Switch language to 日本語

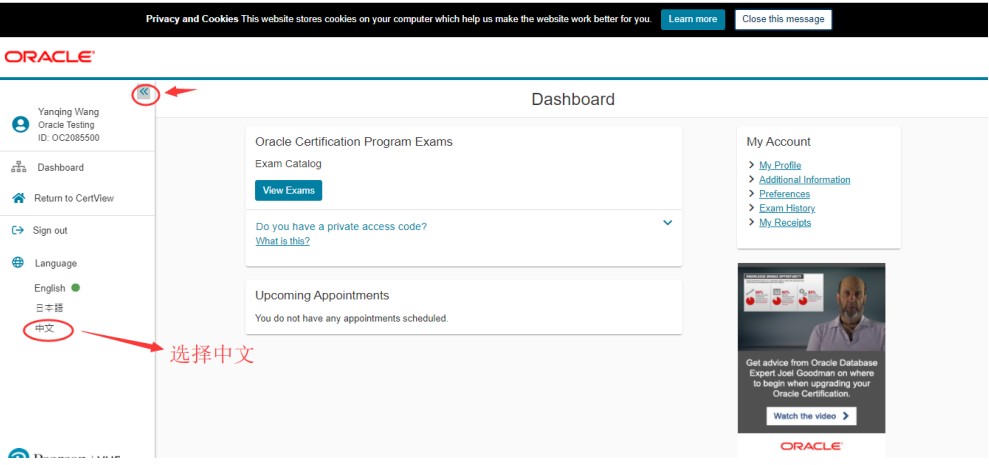pos(49,308)
